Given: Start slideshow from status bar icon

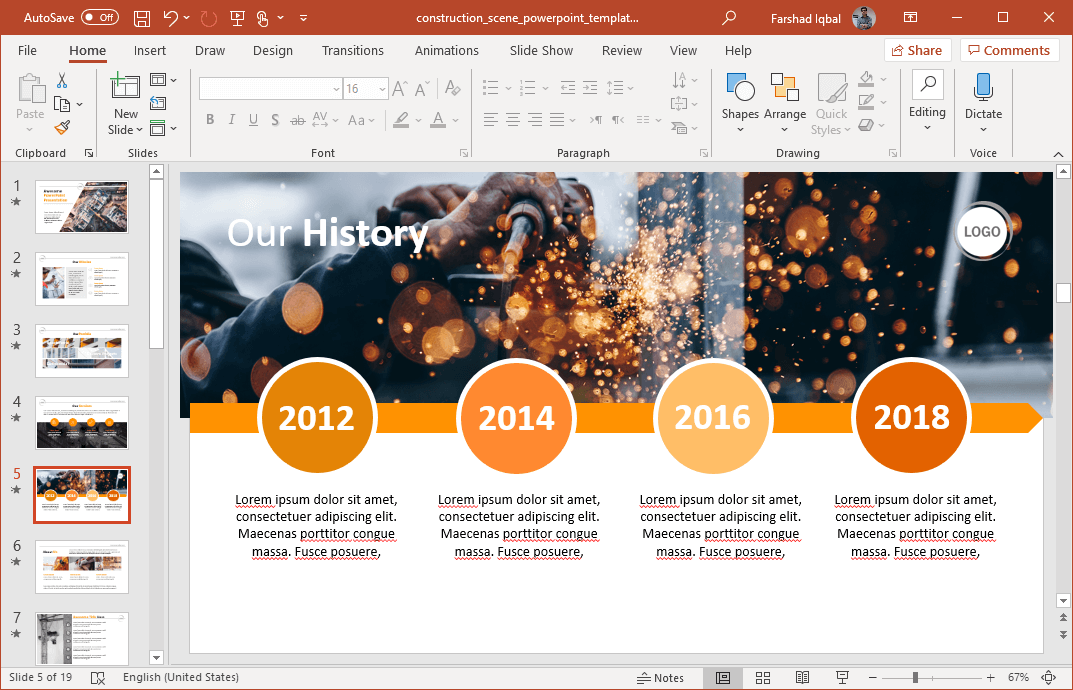Looking at the screenshot, I should click(x=842, y=678).
